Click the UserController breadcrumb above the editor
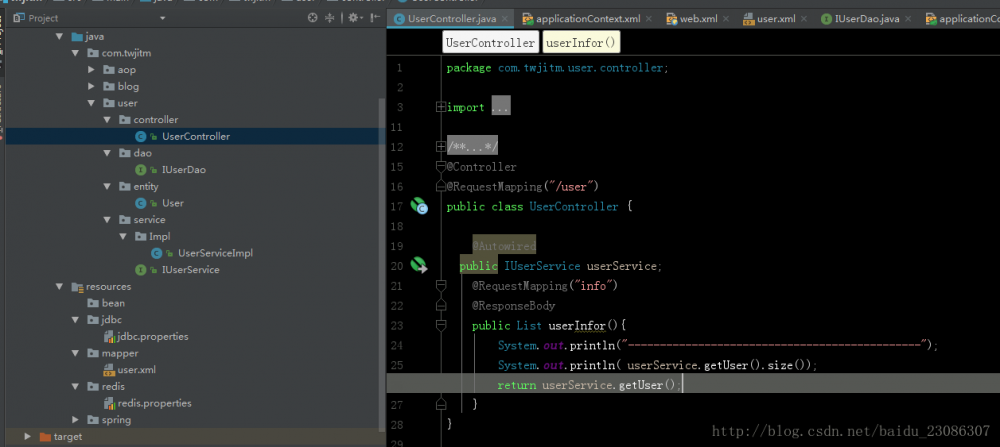1000x447 pixels. click(x=490, y=43)
